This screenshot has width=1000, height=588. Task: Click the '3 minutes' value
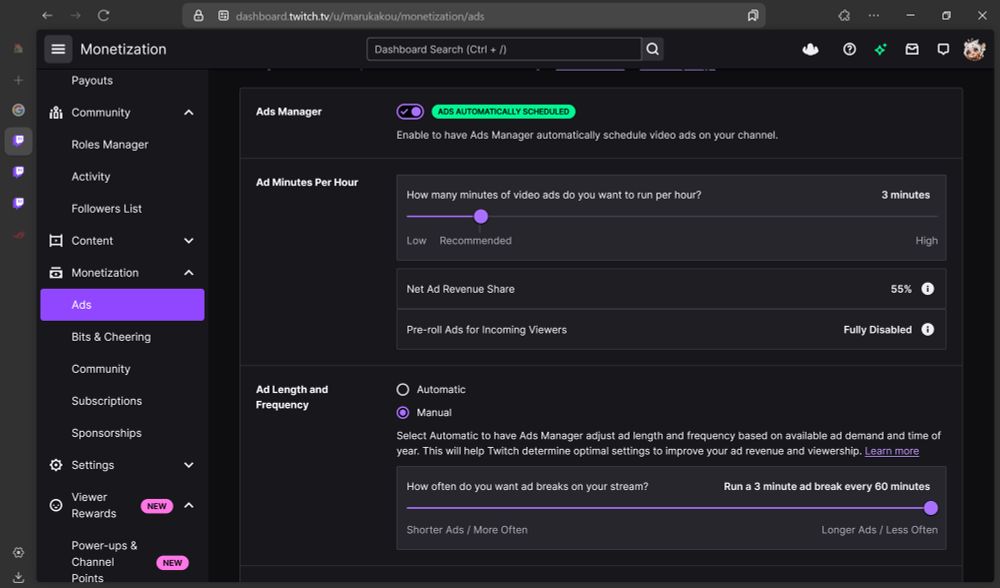click(x=906, y=195)
